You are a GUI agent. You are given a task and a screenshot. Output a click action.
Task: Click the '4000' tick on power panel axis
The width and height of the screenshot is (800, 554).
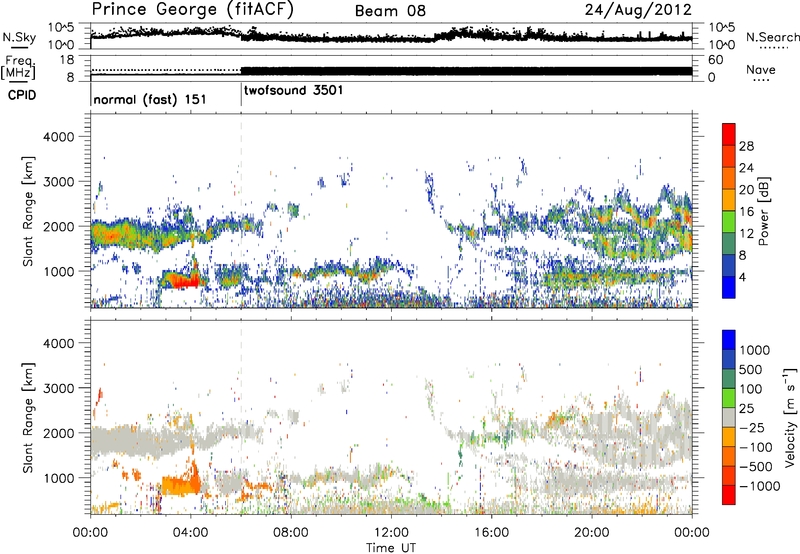[58, 137]
